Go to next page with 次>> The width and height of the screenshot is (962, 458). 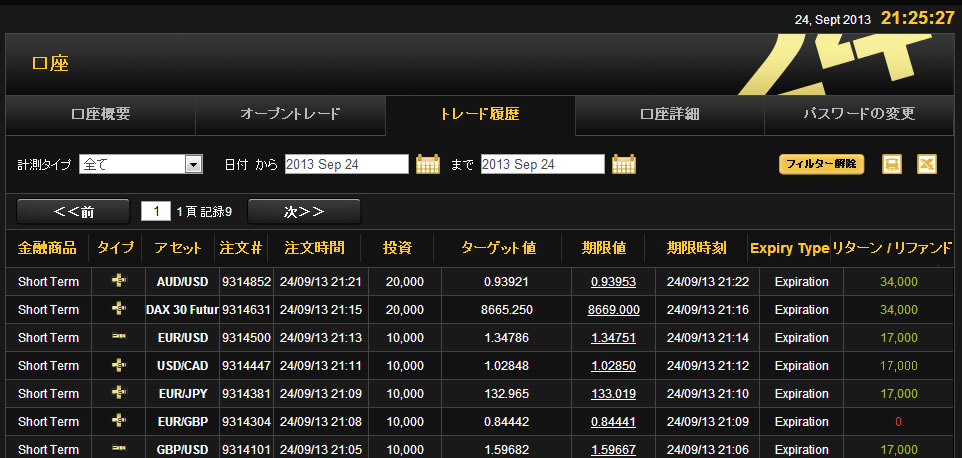(304, 212)
